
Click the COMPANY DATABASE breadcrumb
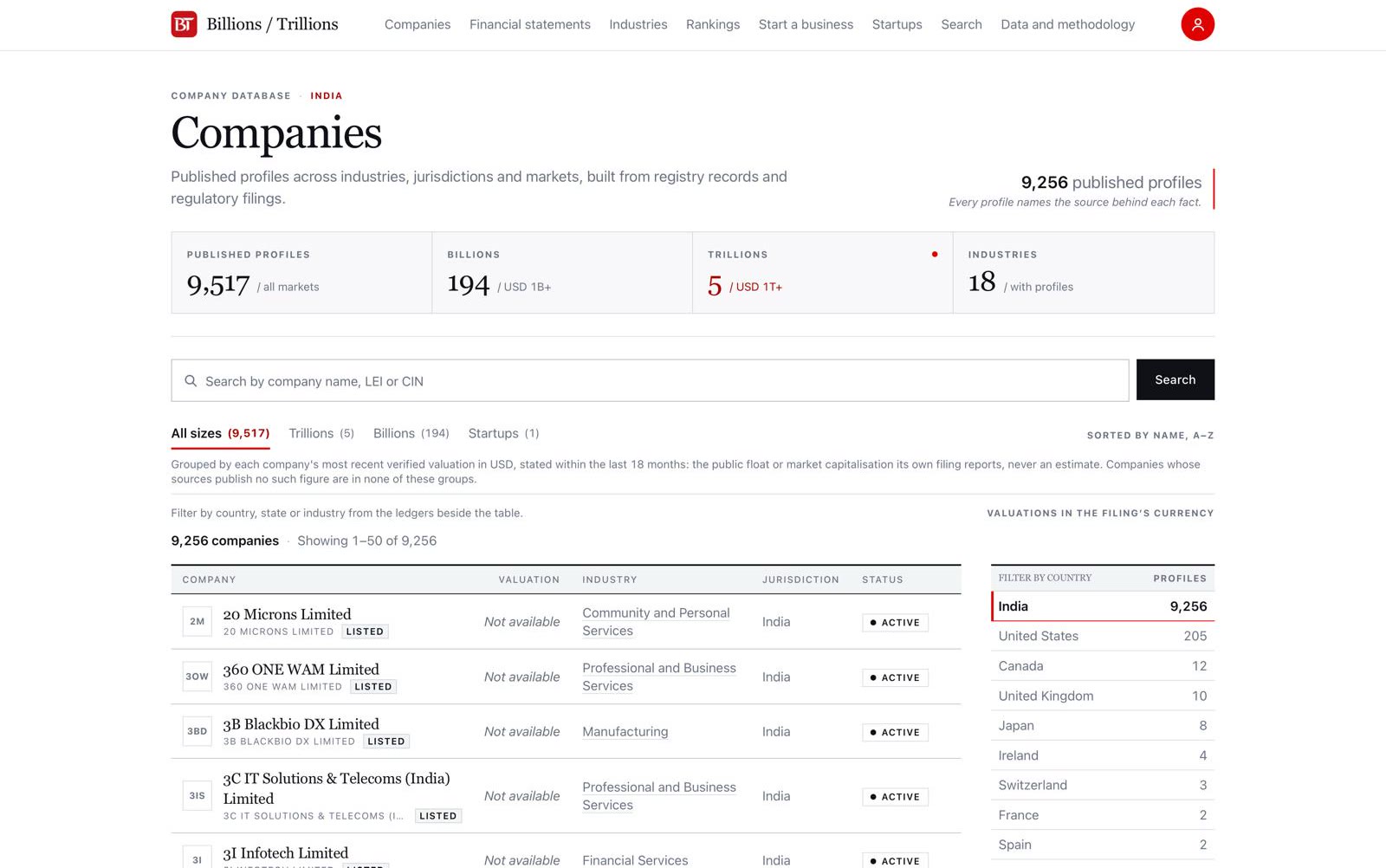(x=230, y=96)
